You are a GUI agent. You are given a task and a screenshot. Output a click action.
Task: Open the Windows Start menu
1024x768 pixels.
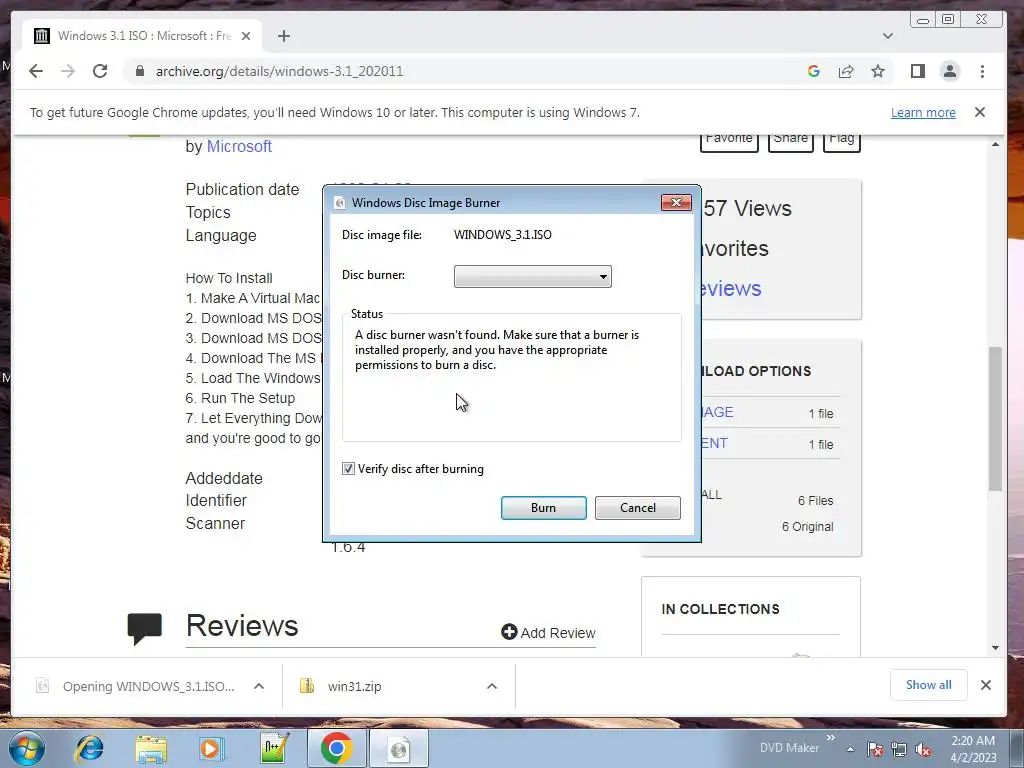(x=27, y=748)
